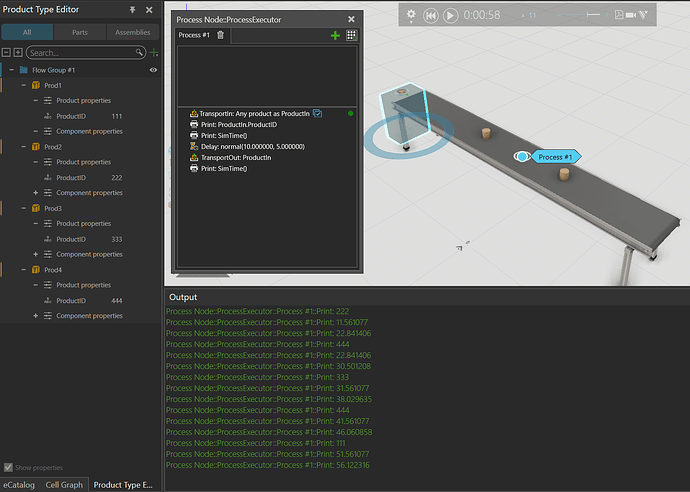Viewport: 690px width, 492px height.
Task: Toggle Flow Group #1 visibility eye
Action: click(x=153, y=70)
